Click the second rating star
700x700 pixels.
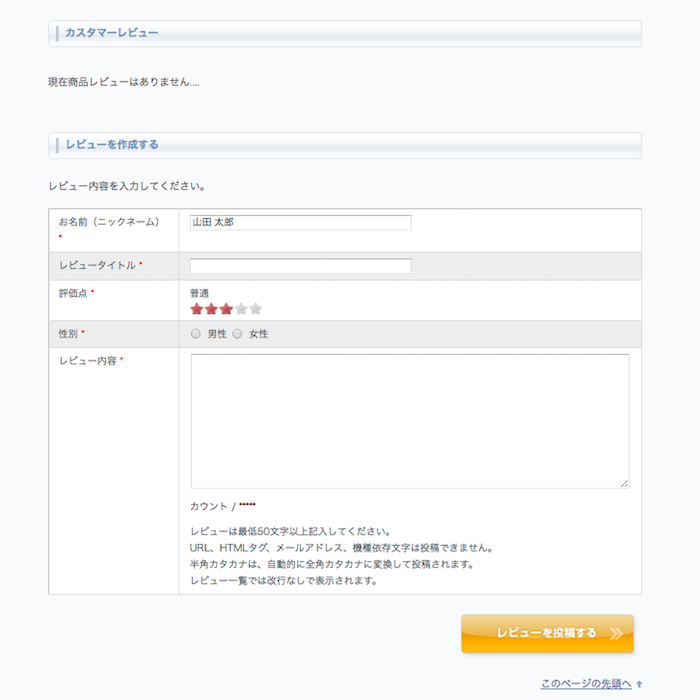tap(212, 309)
